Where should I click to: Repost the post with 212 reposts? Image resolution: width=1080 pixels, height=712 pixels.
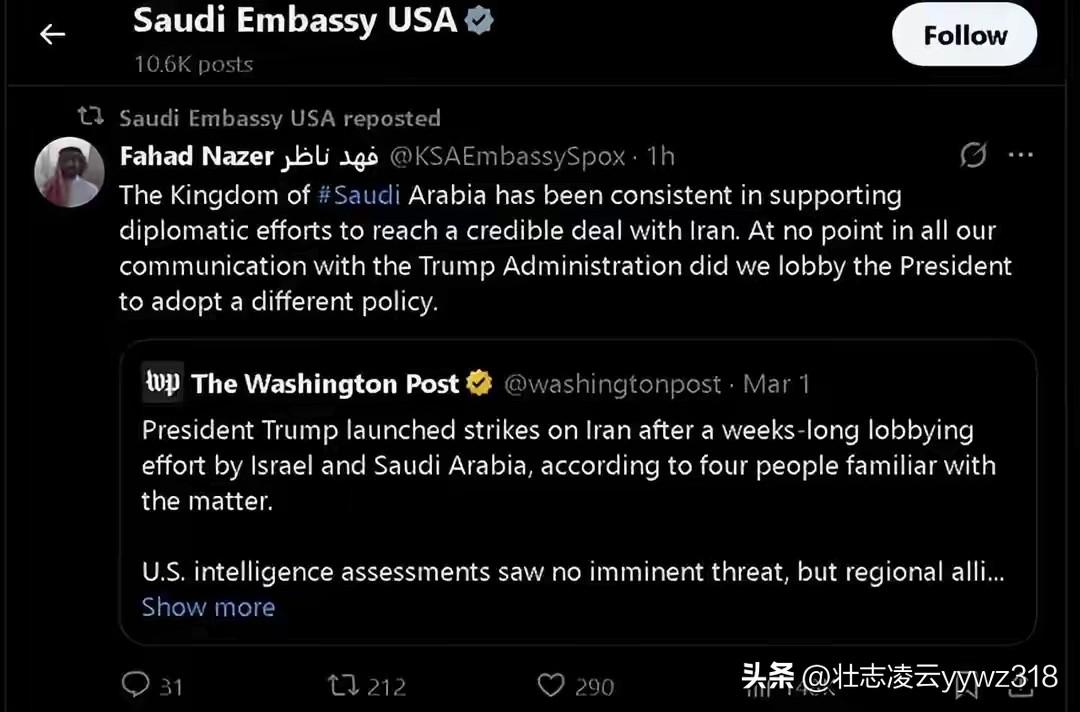[343, 685]
